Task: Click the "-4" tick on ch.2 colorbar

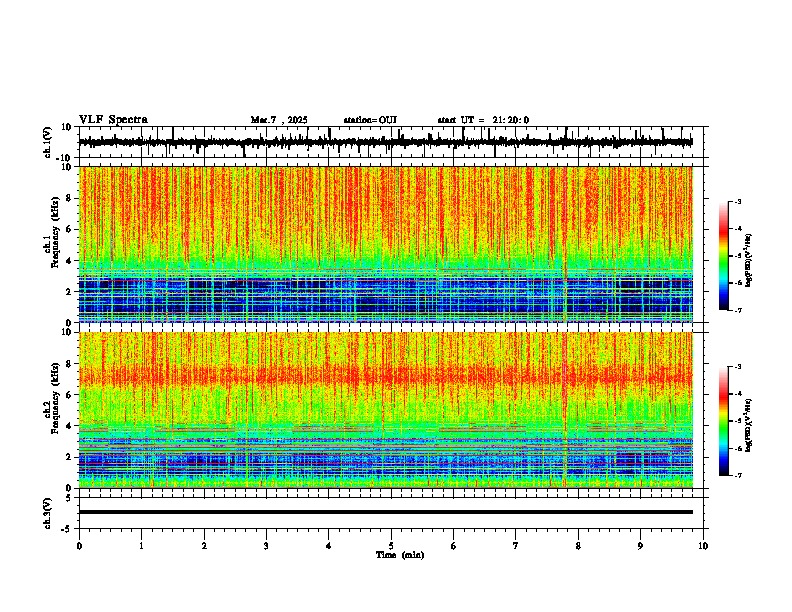Action: 737,394
